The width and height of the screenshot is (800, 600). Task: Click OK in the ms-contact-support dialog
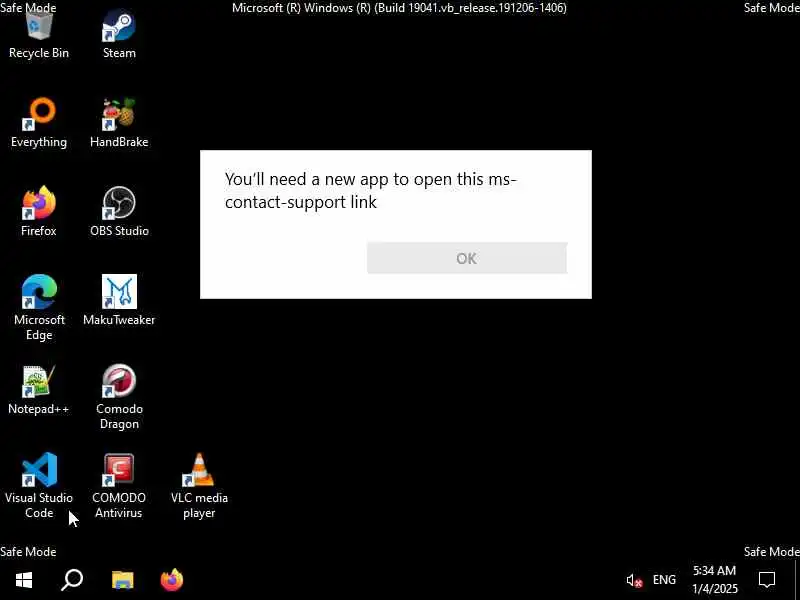[467, 258]
